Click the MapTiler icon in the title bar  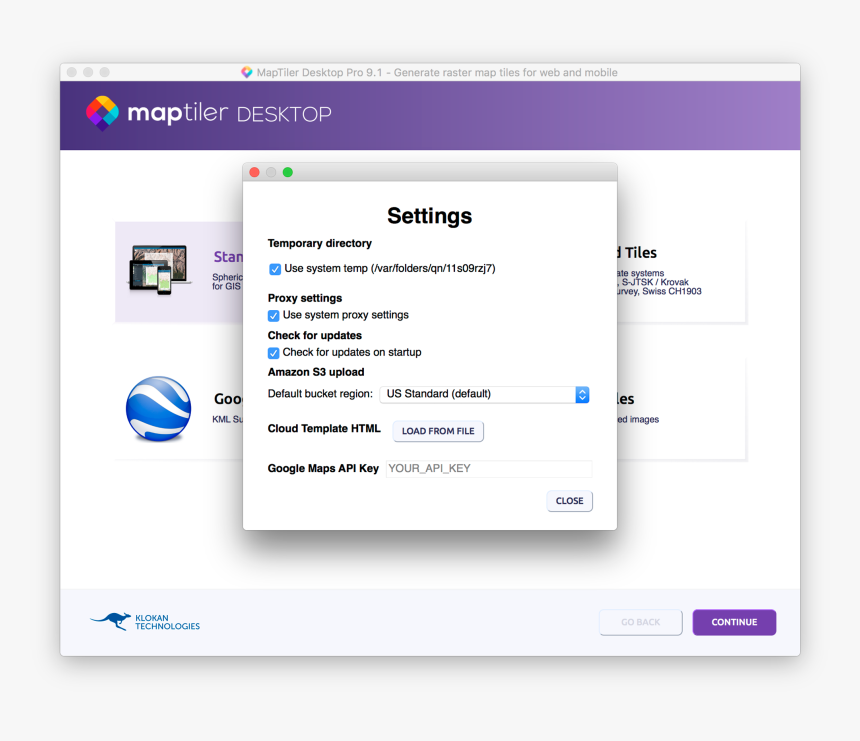(247, 72)
